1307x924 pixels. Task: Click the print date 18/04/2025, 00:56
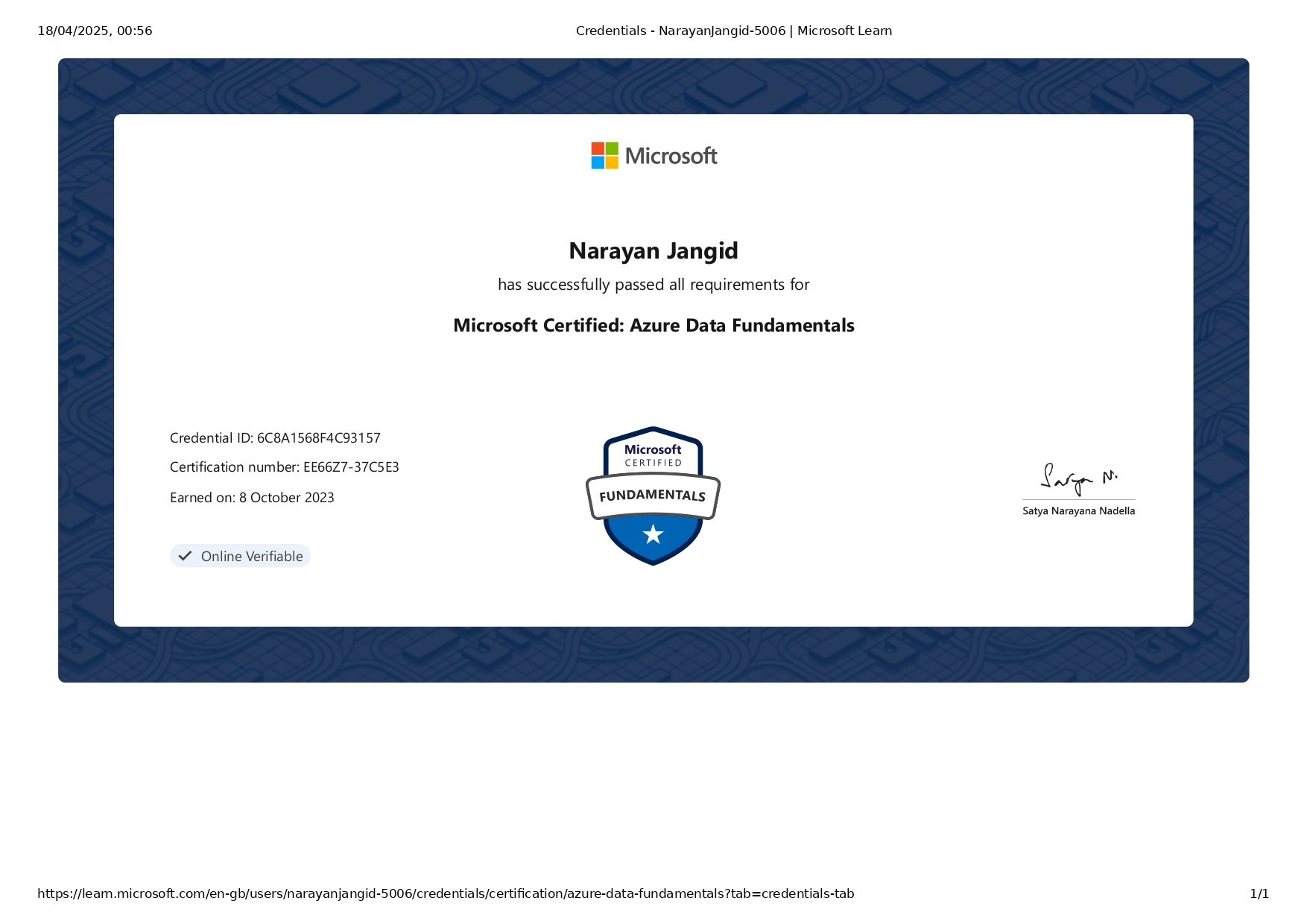tap(95, 31)
